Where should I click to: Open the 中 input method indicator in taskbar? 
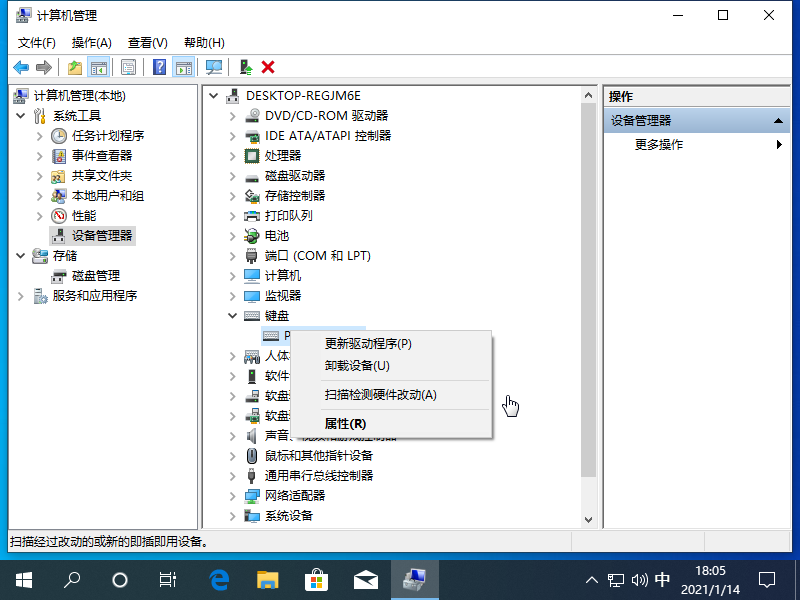(662, 579)
